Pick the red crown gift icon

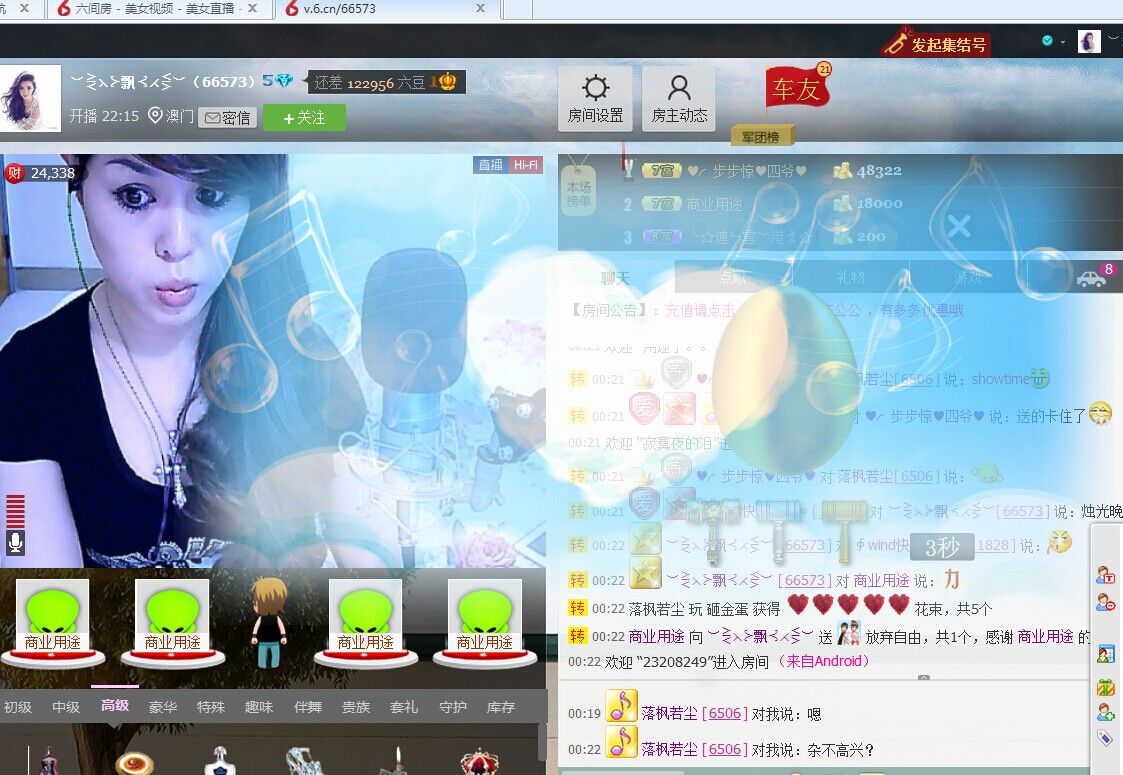click(x=480, y=761)
